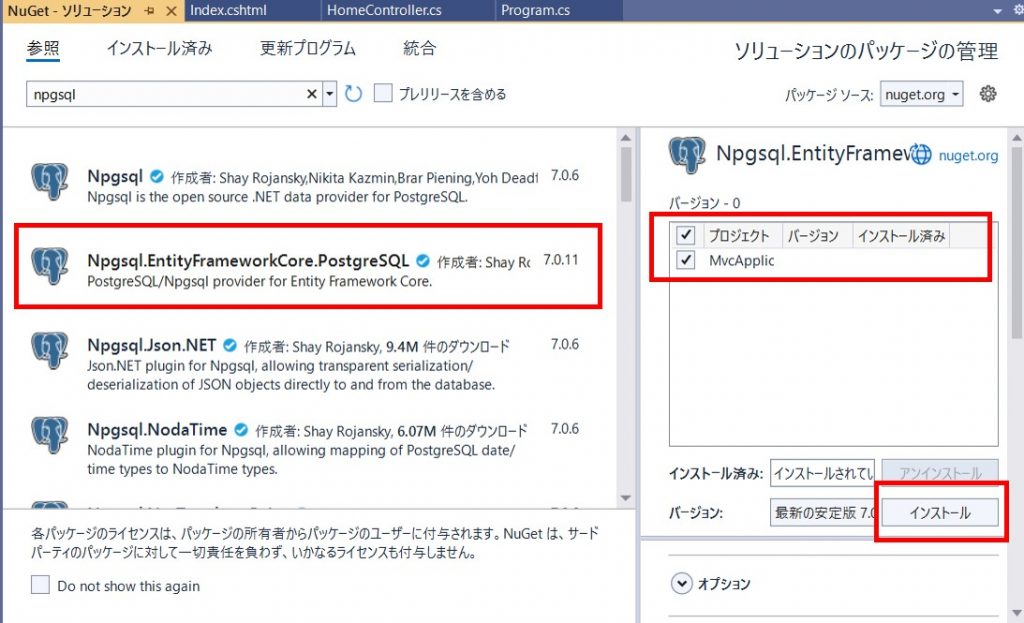The width and height of the screenshot is (1024, 623).
Task: Click the プロジェクト column header
Action: [740, 236]
